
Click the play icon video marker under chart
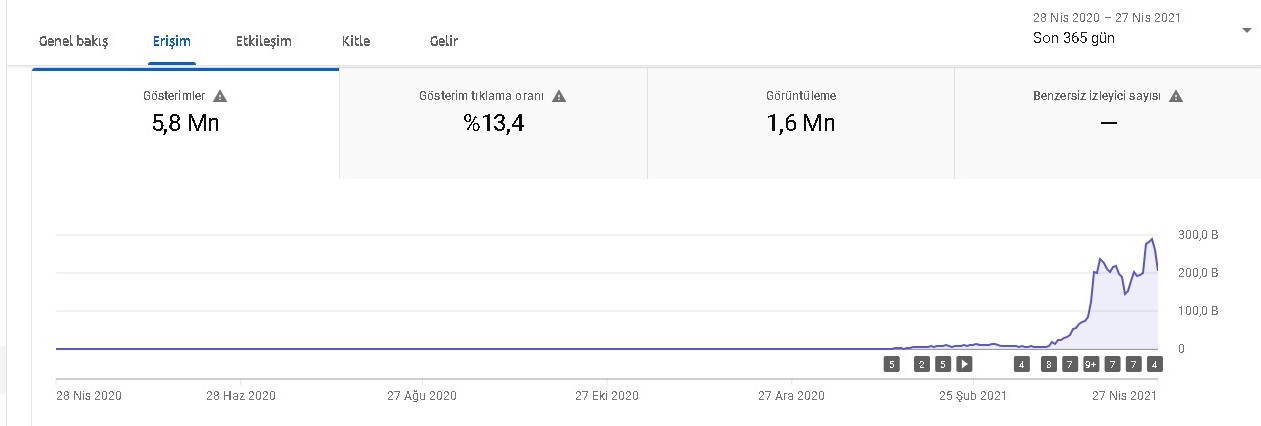point(964,364)
